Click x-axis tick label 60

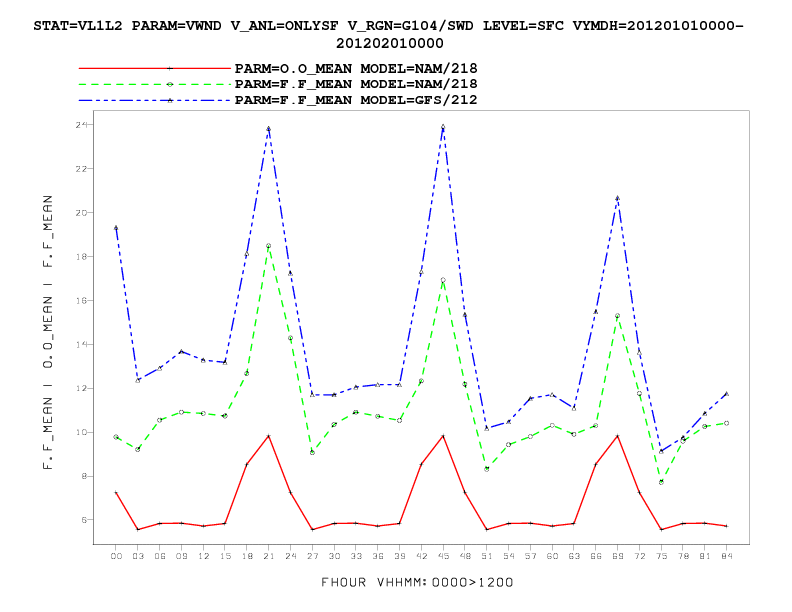(x=553, y=556)
